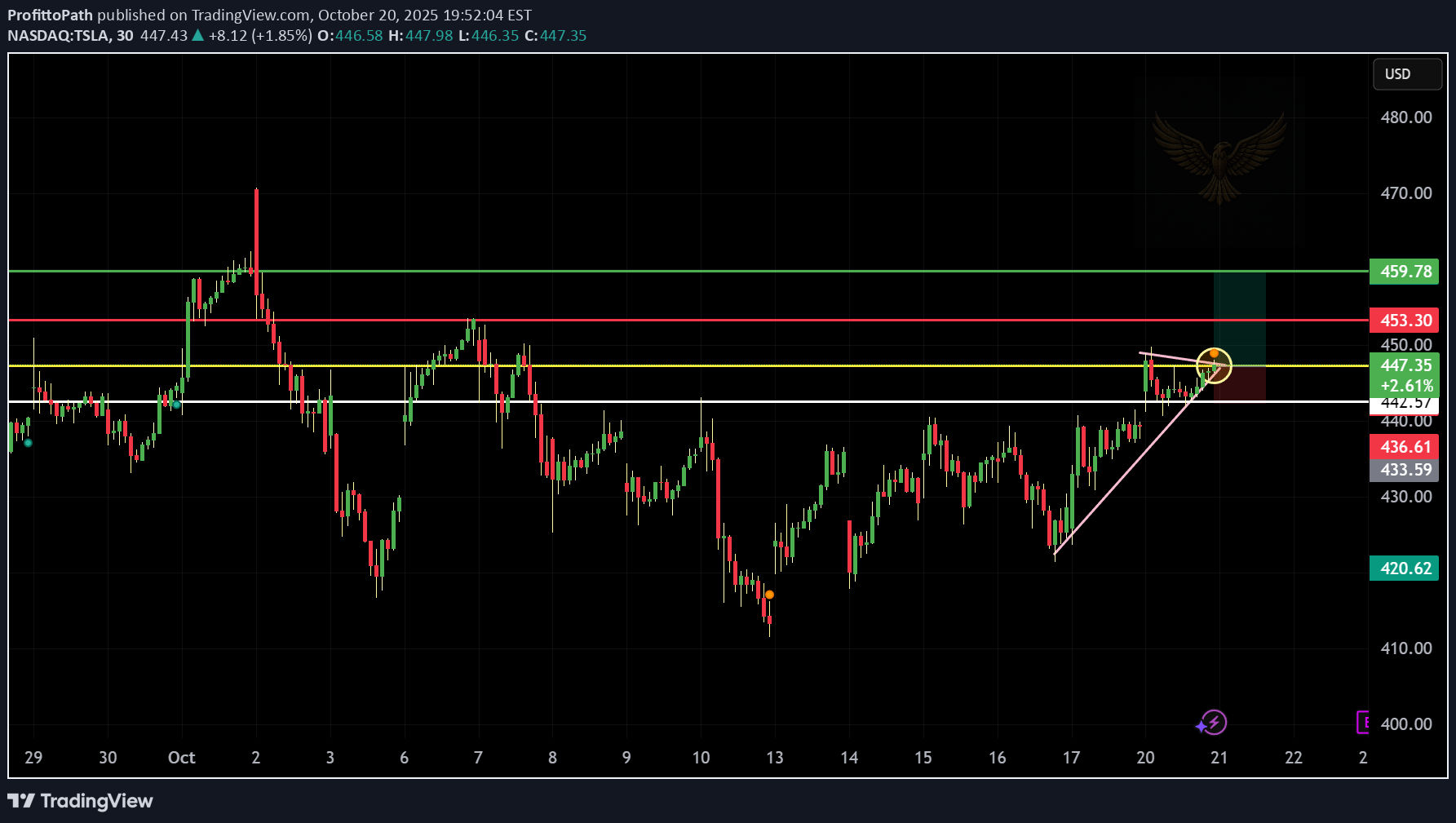Click the Oct label on time axis
The width and height of the screenshot is (1456, 823).
[x=181, y=758]
